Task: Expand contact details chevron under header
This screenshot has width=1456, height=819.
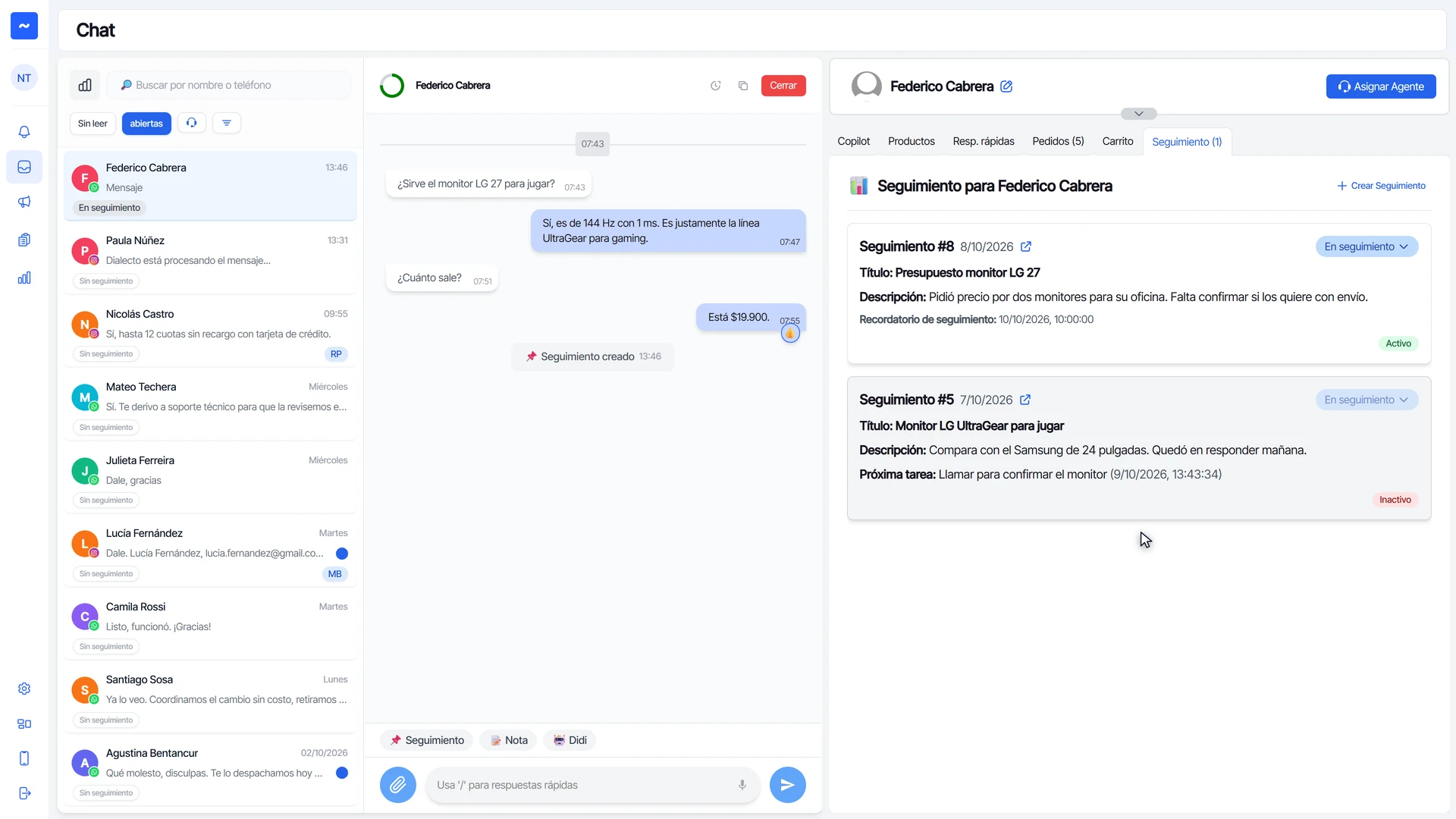Action: (1139, 114)
